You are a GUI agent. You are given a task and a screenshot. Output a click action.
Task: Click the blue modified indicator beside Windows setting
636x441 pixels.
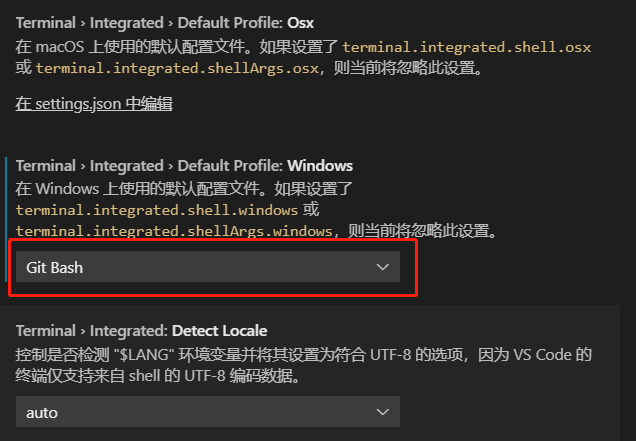[6, 219]
